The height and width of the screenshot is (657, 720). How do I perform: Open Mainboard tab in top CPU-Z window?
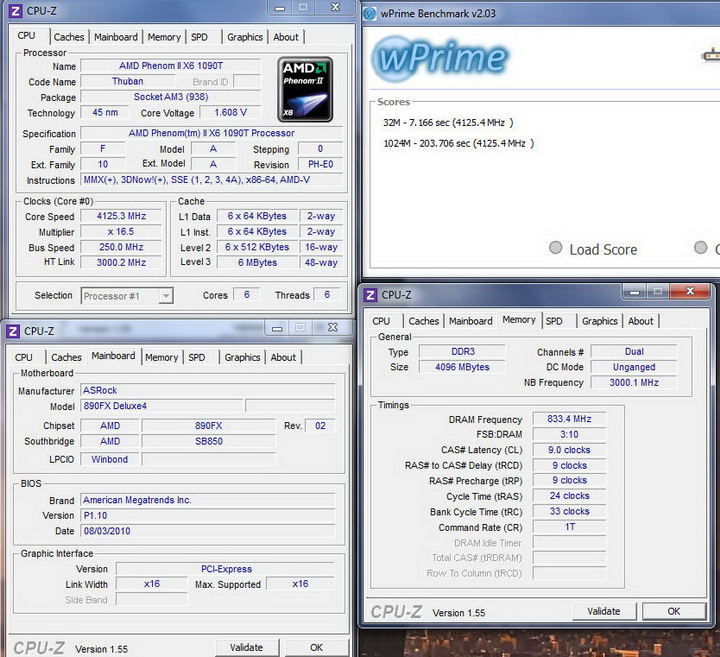click(x=116, y=37)
